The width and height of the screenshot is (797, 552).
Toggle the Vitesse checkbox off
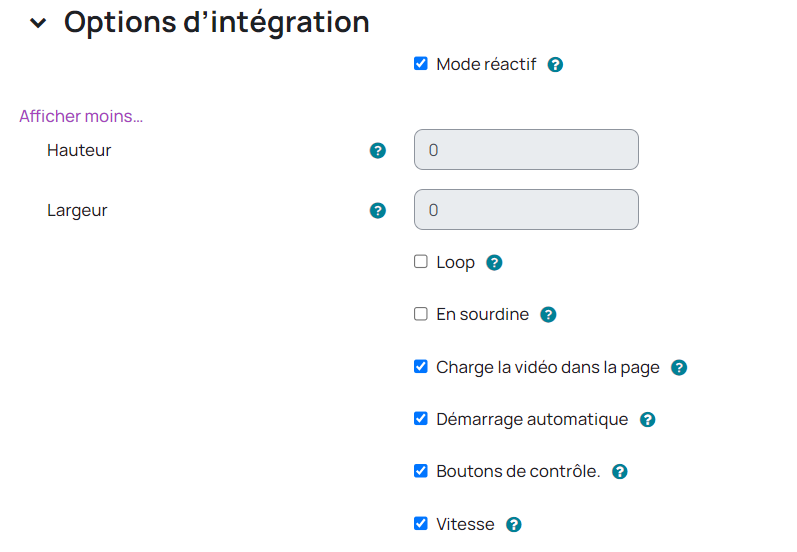(421, 523)
